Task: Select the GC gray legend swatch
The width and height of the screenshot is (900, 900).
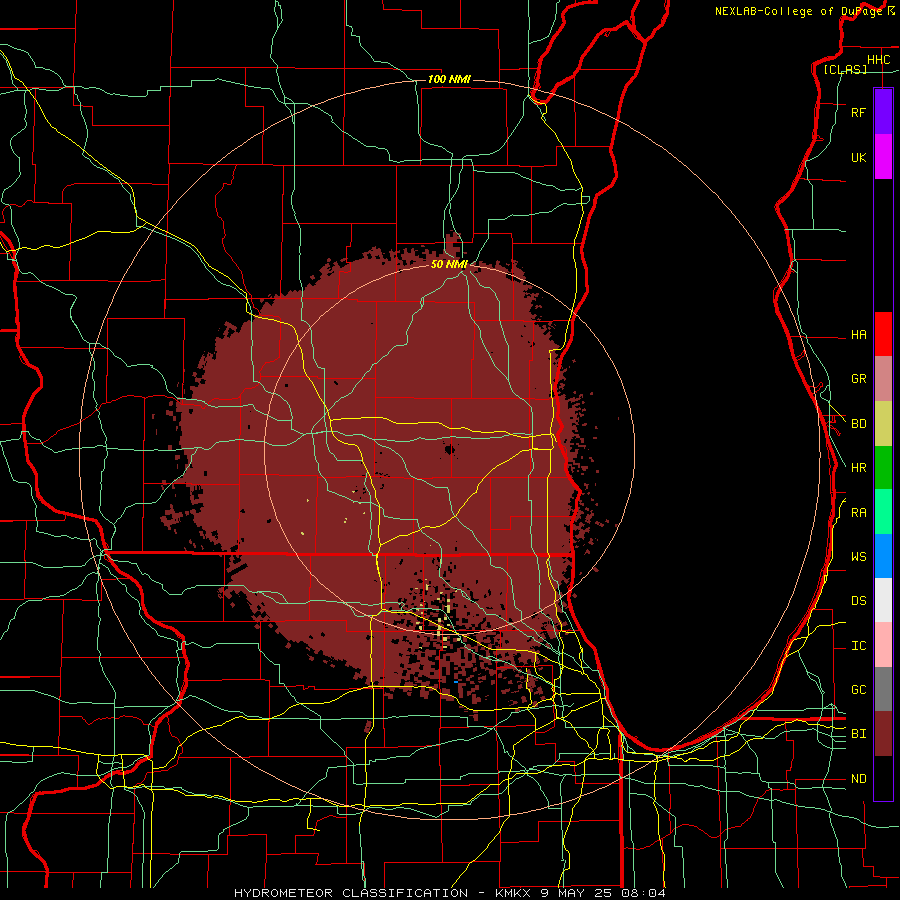Action: [x=883, y=689]
